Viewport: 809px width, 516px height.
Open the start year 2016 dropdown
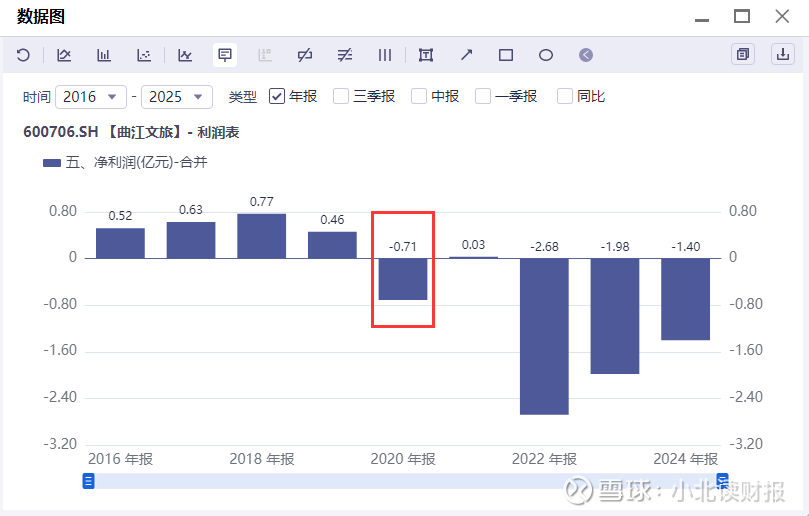pos(91,97)
